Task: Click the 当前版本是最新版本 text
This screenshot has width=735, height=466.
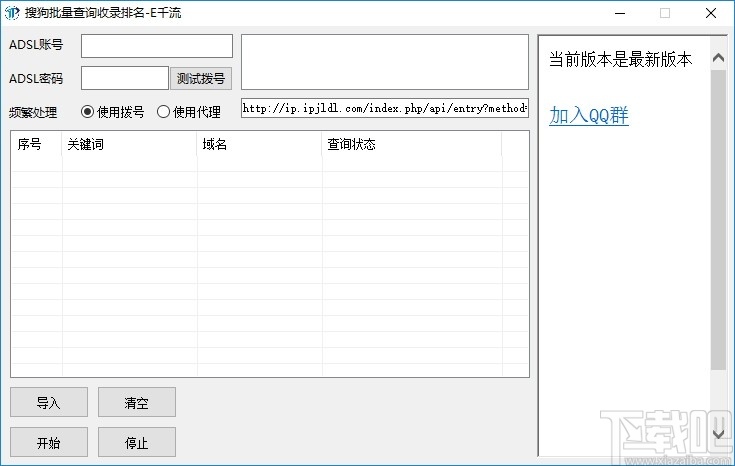Action: [620, 60]
